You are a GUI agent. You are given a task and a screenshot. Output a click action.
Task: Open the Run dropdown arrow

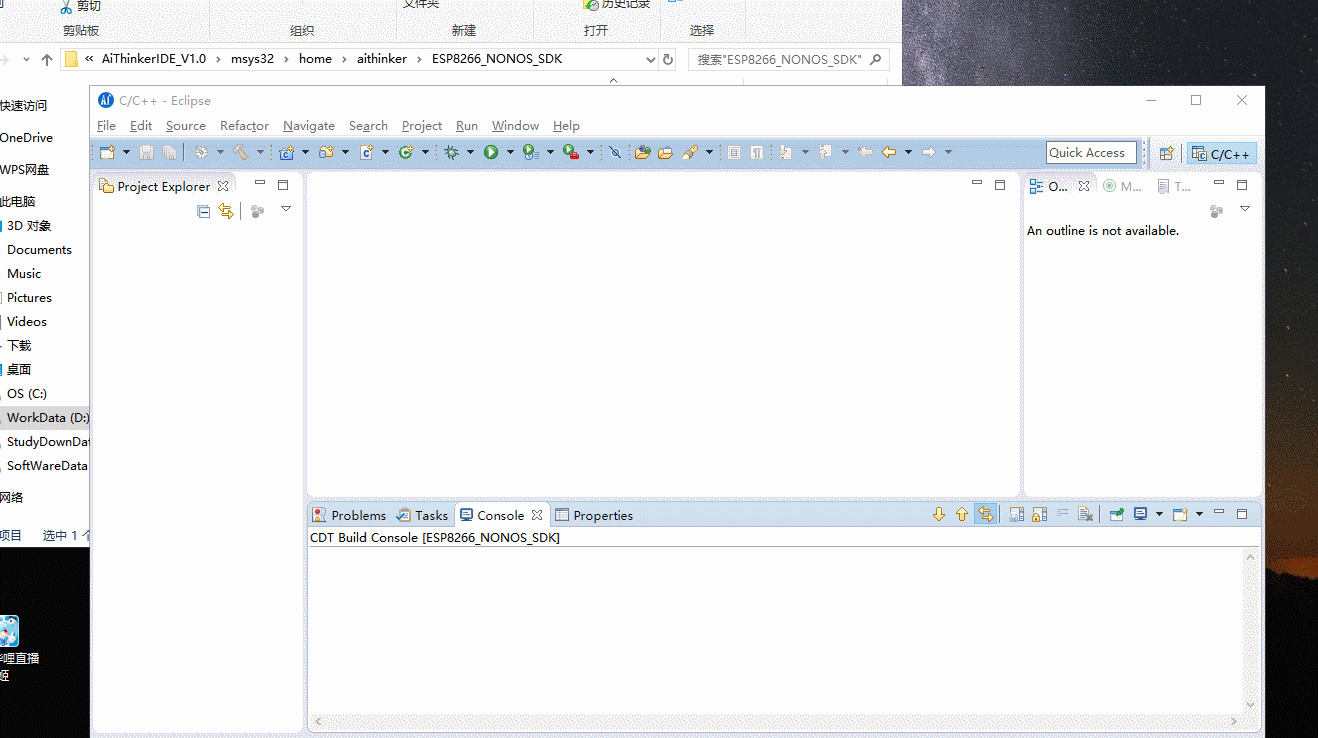point(510,152)
